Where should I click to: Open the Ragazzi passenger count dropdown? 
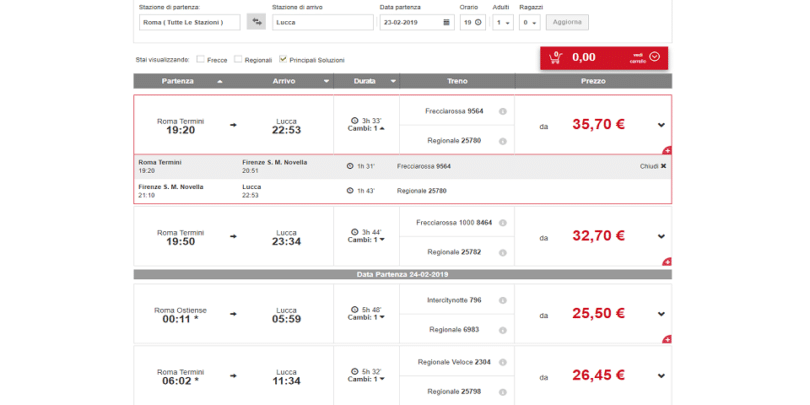(530, 22)
